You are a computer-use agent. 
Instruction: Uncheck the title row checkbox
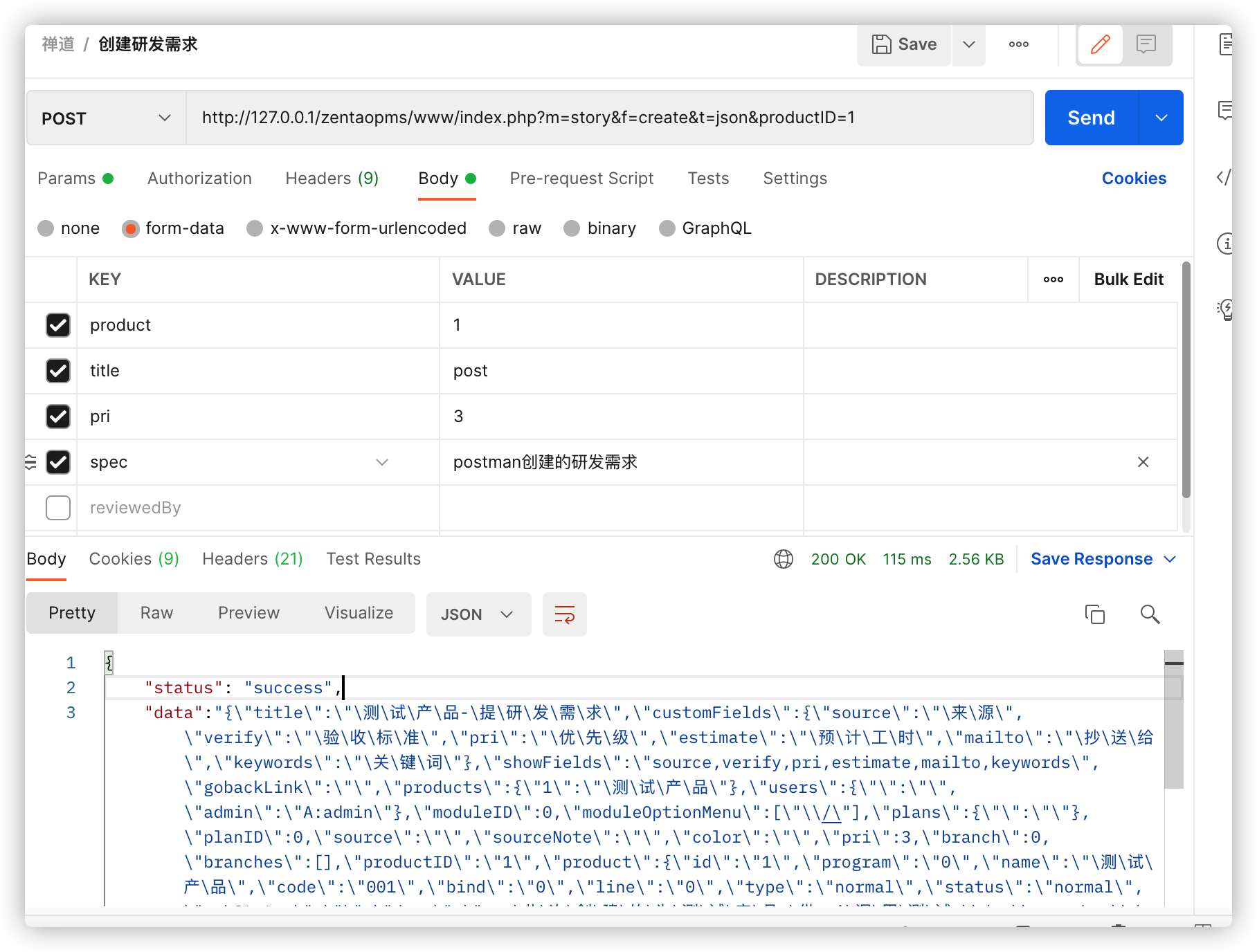tap(58, 371)
